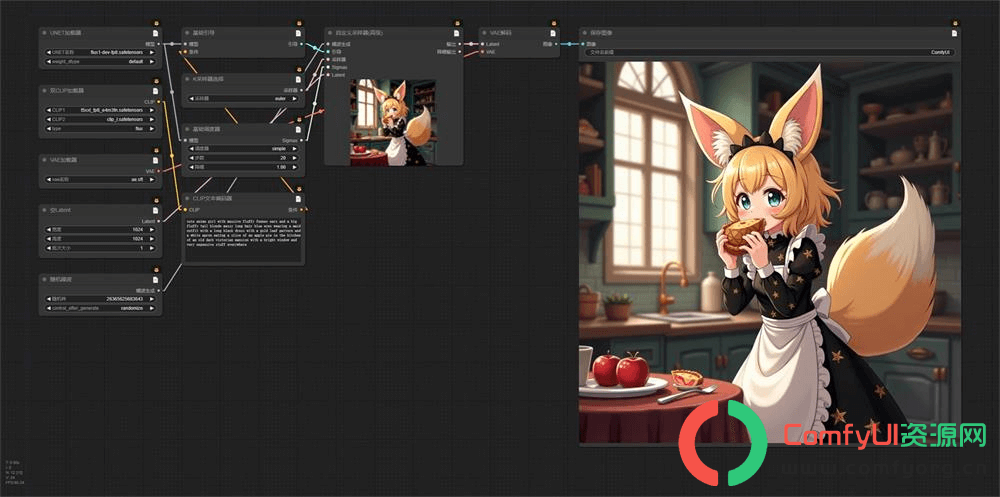Screen dimensions: 1000x497
Task: Click the Latent input slot on the VAE解码 node
Action: pos(483,44)
